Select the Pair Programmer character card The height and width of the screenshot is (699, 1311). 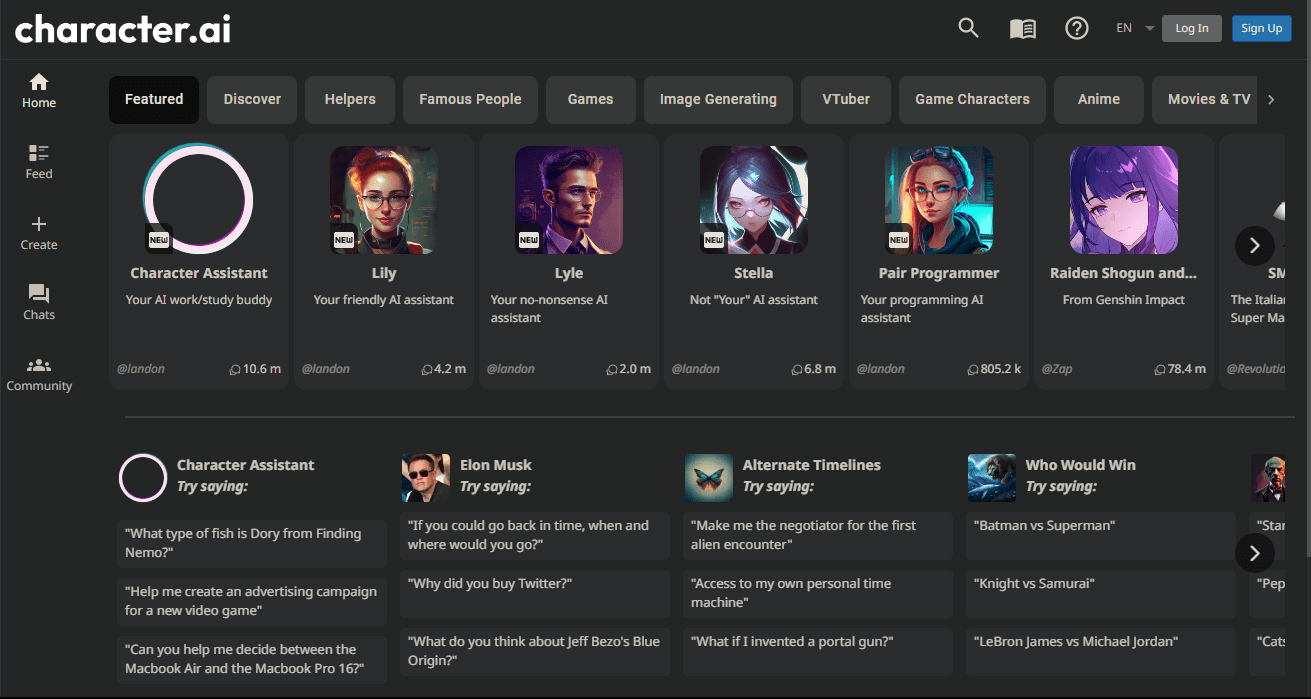(938, 260)
